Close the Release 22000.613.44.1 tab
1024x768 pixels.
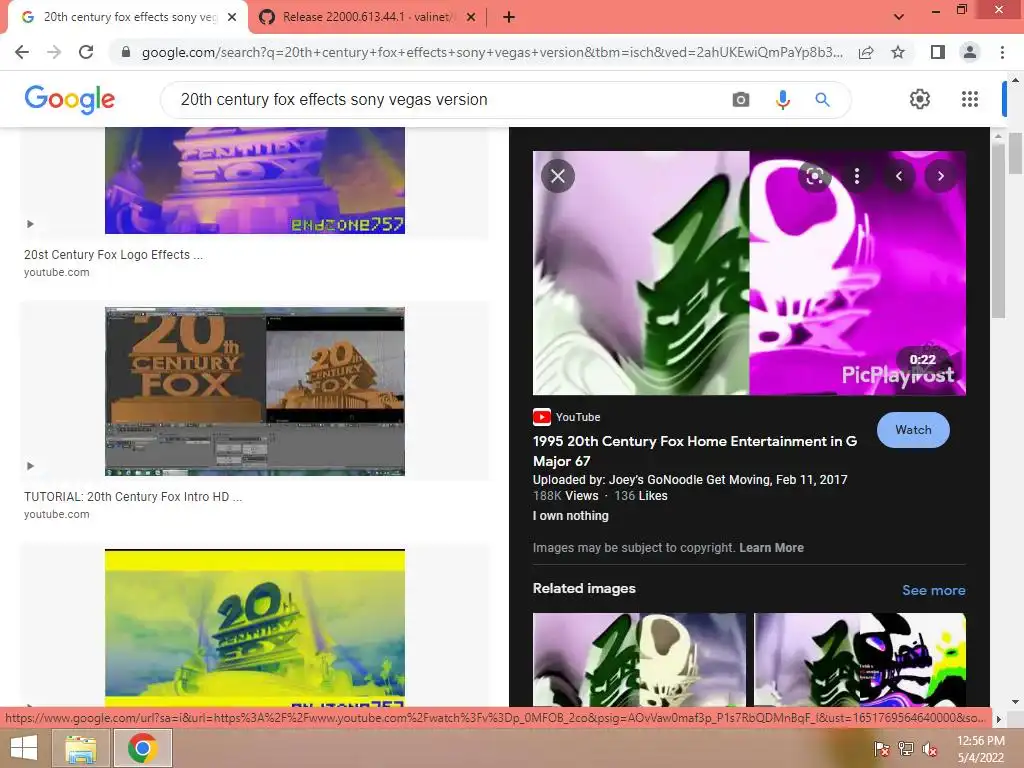point(471,17)
